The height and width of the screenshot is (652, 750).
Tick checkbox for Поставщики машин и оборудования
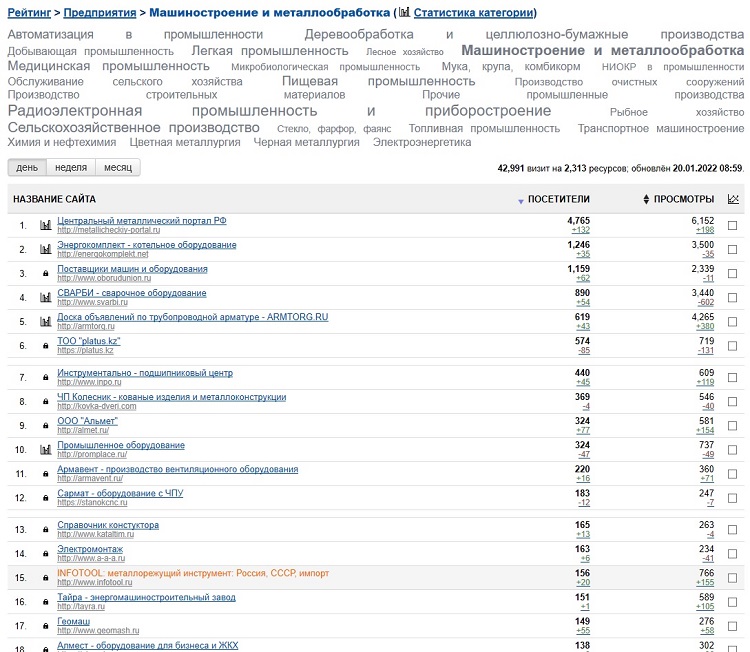pos(732,274)
